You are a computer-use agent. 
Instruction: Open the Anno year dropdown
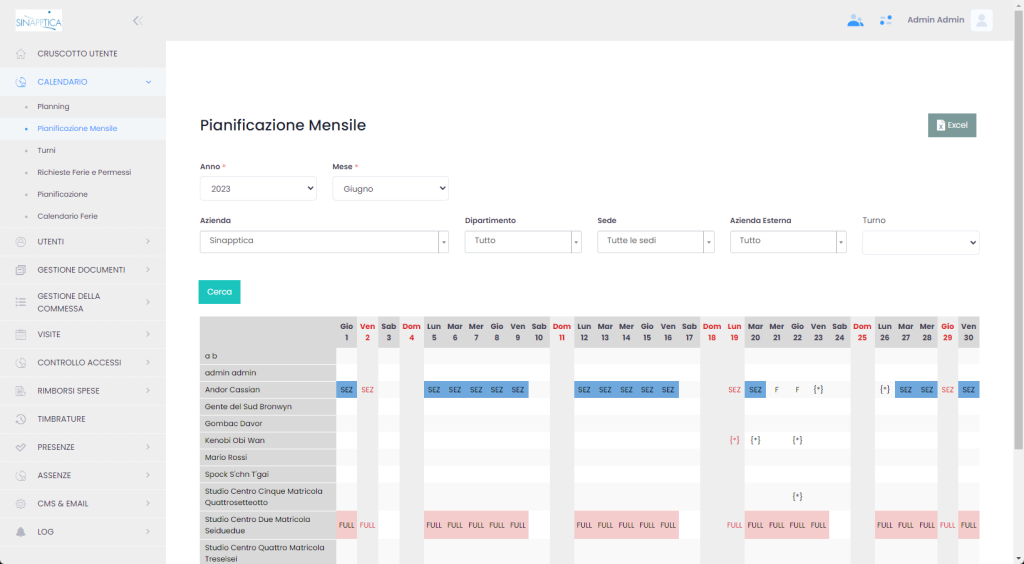(x=258, y=188)
